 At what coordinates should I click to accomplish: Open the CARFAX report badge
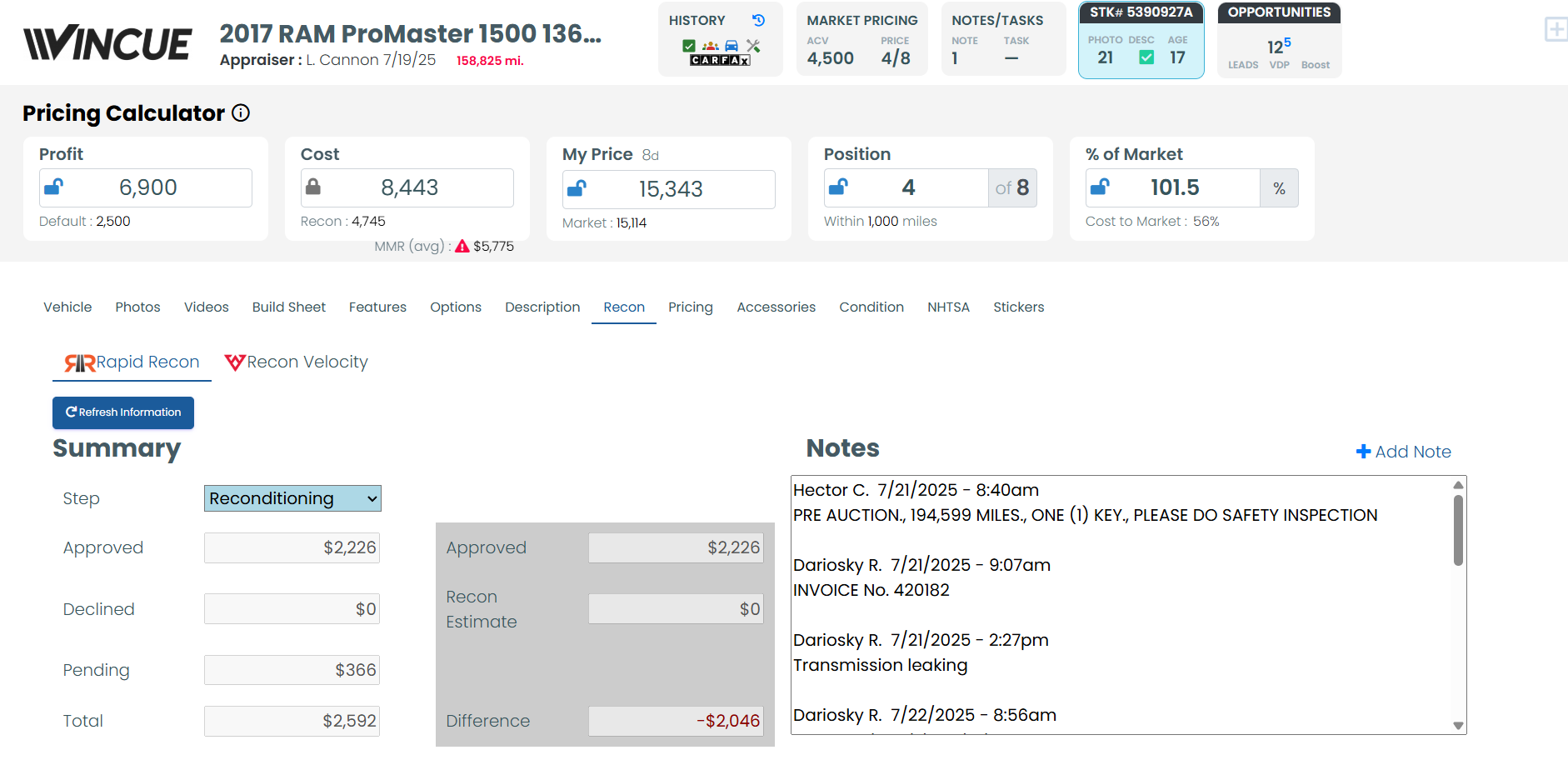[721, 60]
